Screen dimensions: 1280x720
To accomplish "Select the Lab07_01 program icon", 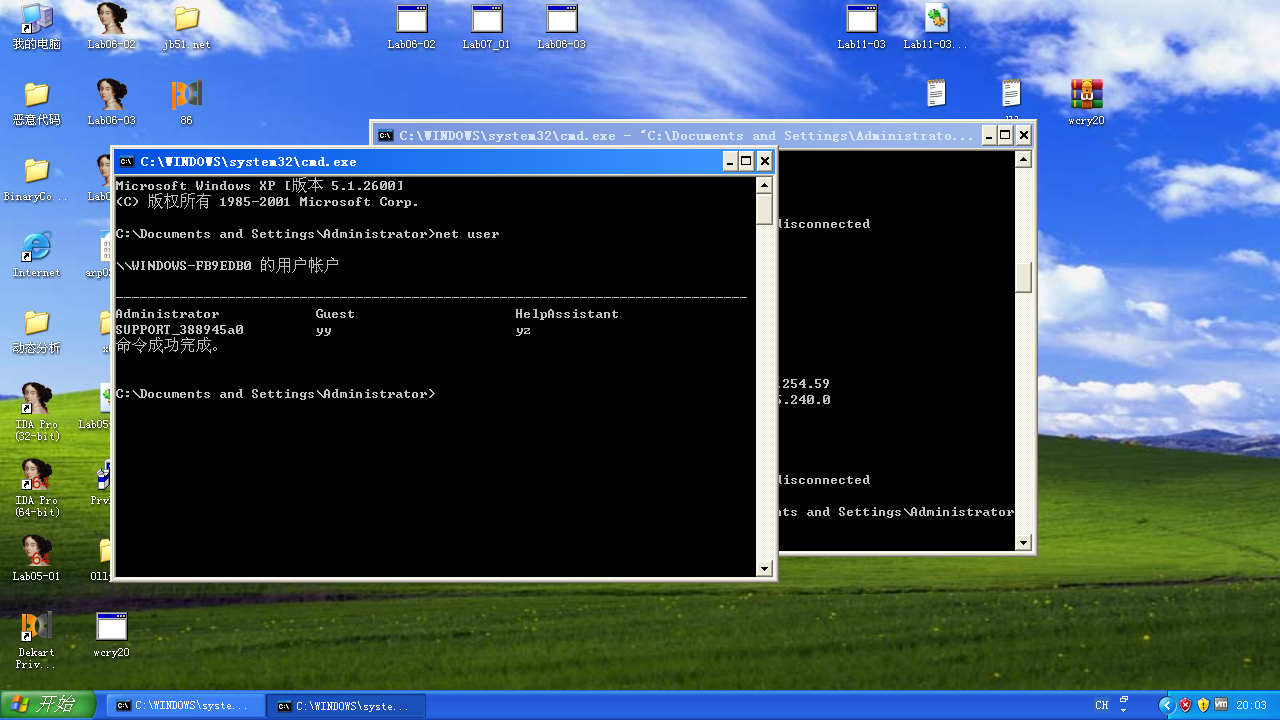I will (487, 25).
